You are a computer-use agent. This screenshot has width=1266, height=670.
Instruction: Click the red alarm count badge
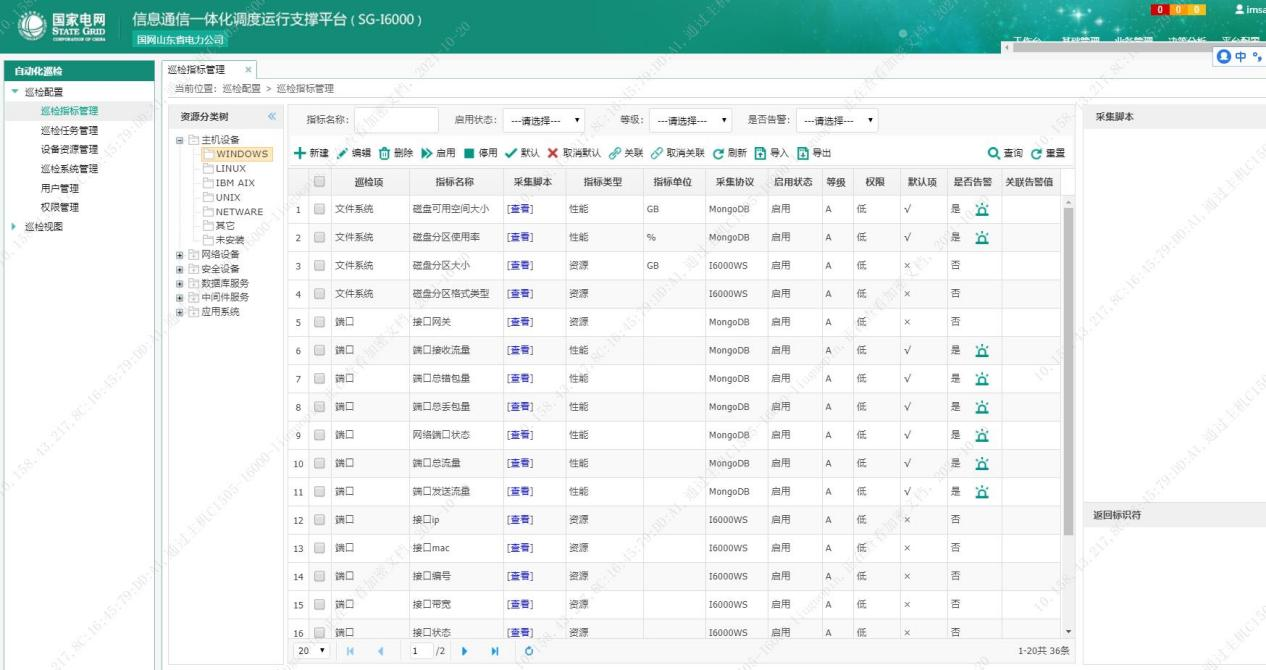[x=1161, y=10]
